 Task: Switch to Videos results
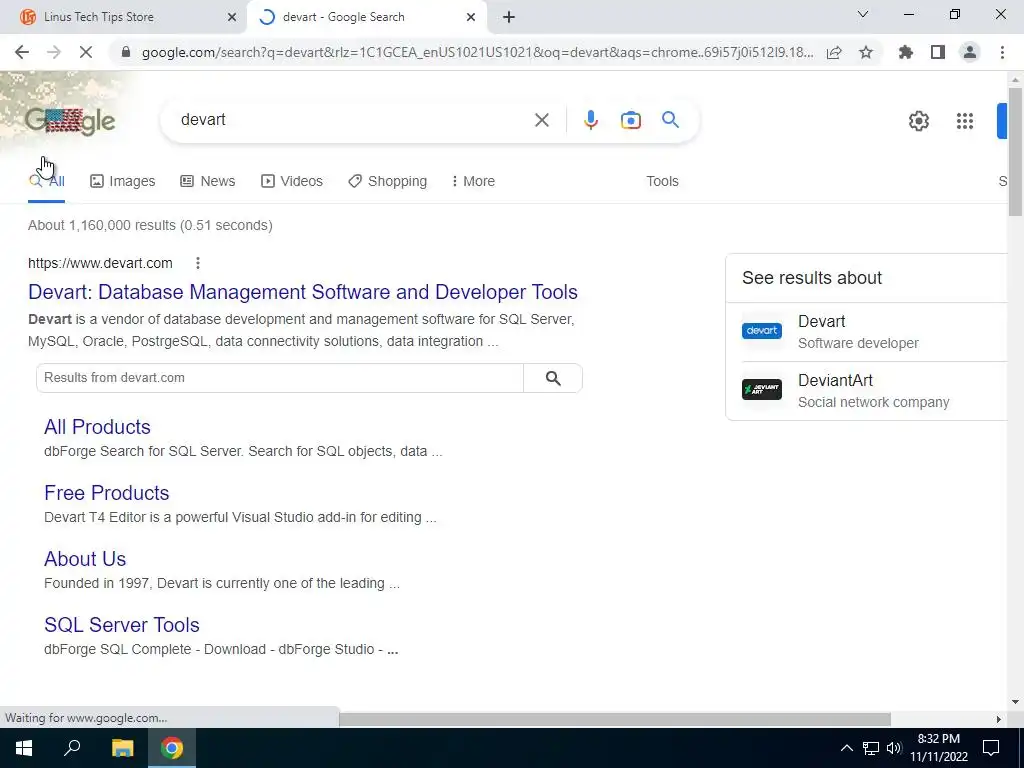(x=292, y=182)
